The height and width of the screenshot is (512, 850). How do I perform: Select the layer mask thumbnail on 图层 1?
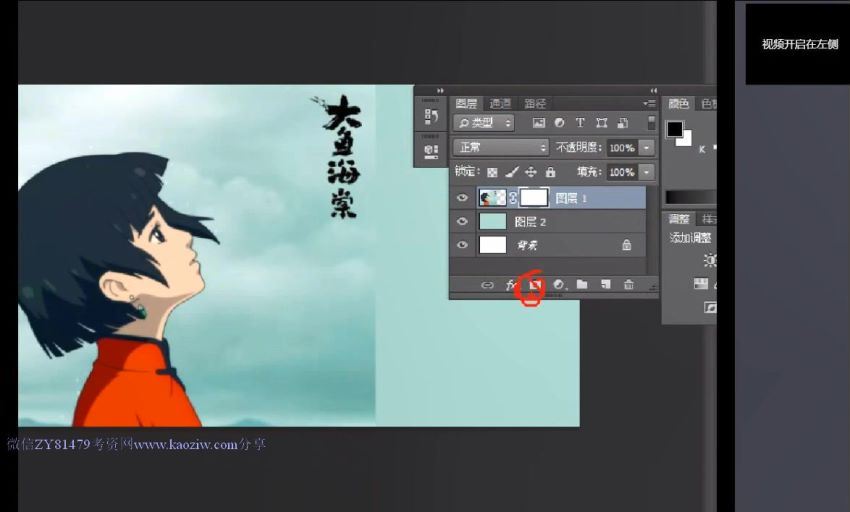pyautogui.click(x=534, y=198)
